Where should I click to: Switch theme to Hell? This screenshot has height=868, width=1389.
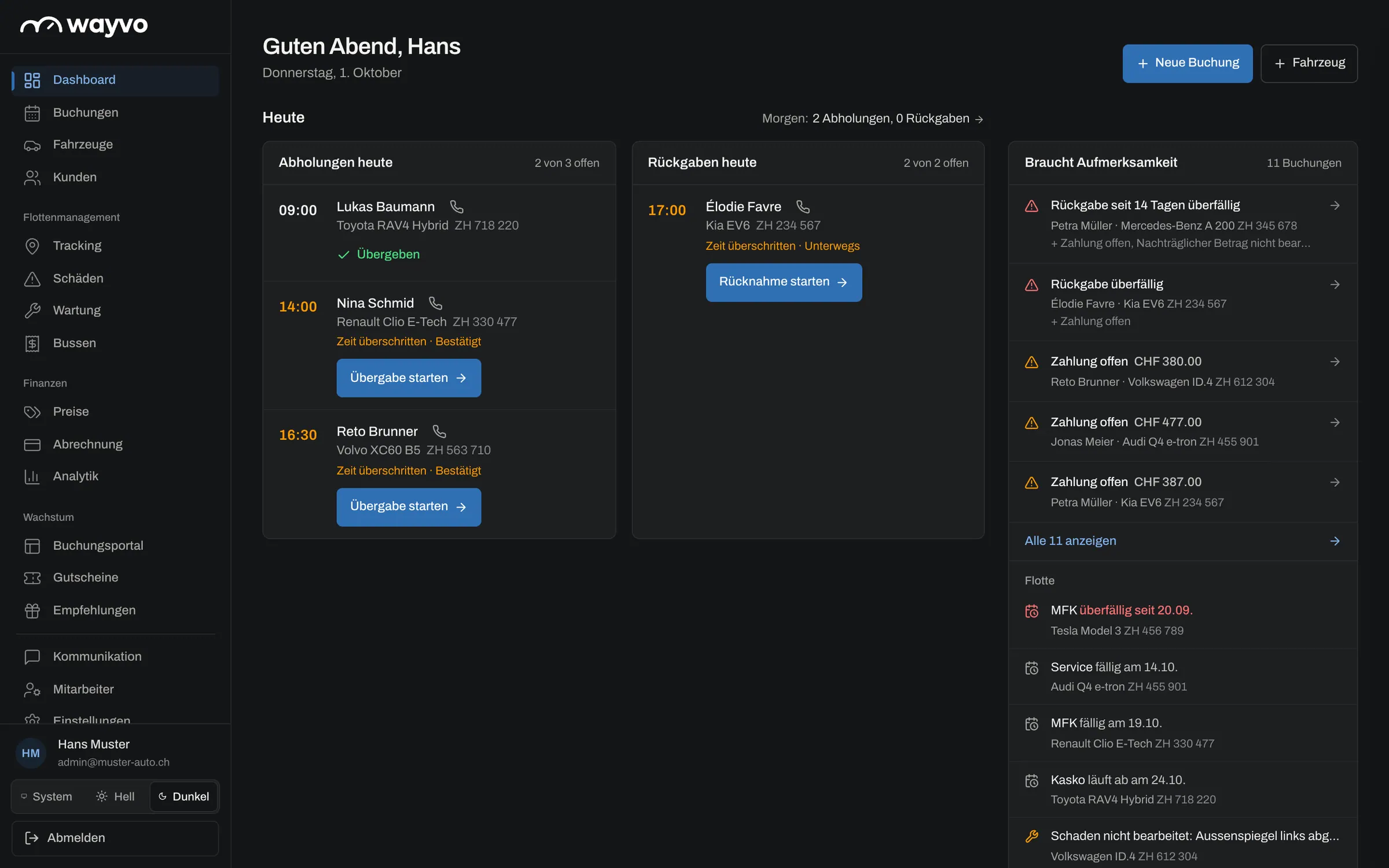[x=115, y=797]
